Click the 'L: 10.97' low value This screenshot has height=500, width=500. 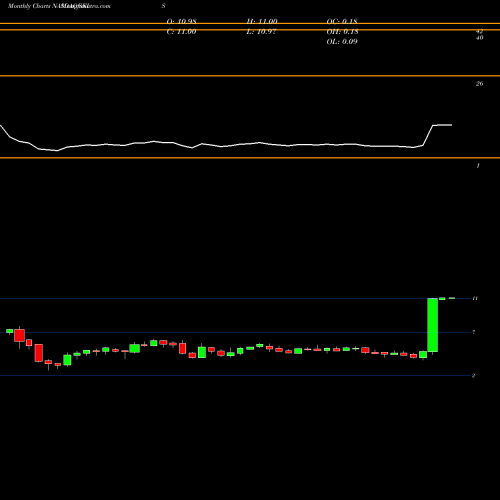coord(261,32)
